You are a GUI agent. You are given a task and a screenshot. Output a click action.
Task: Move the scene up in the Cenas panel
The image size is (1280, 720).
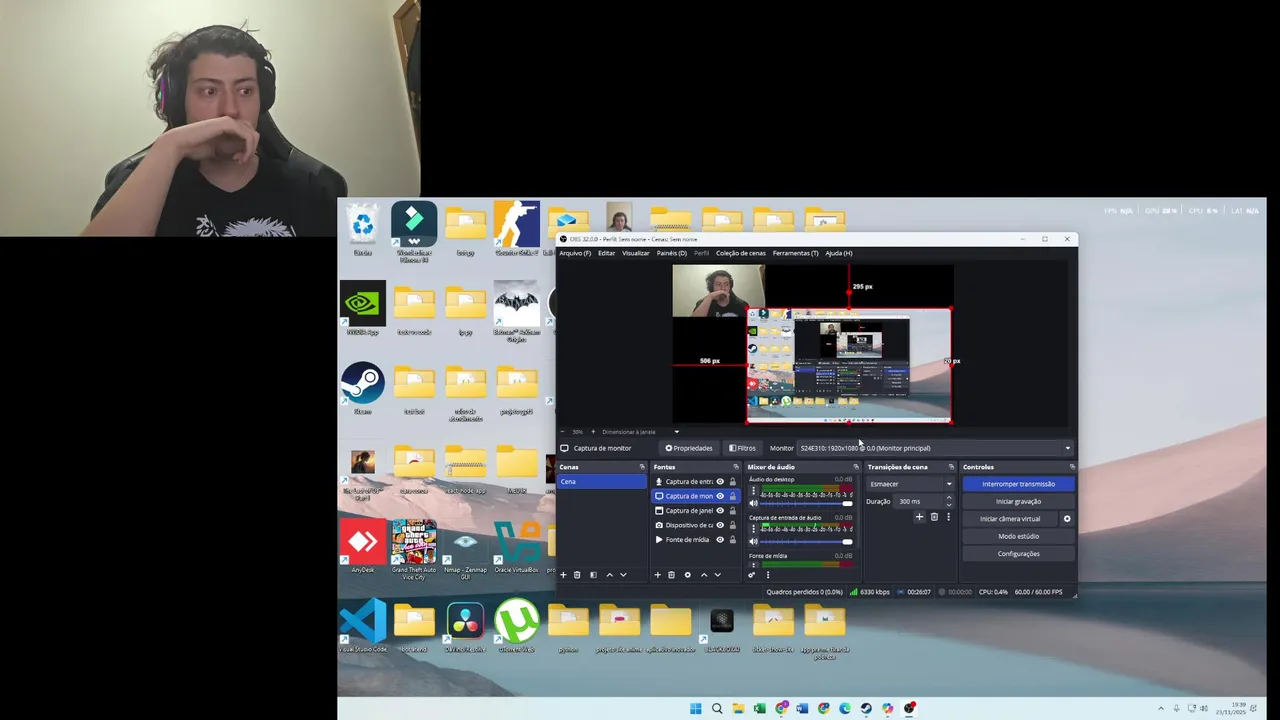pyautogui.click(x=609, y=575)
